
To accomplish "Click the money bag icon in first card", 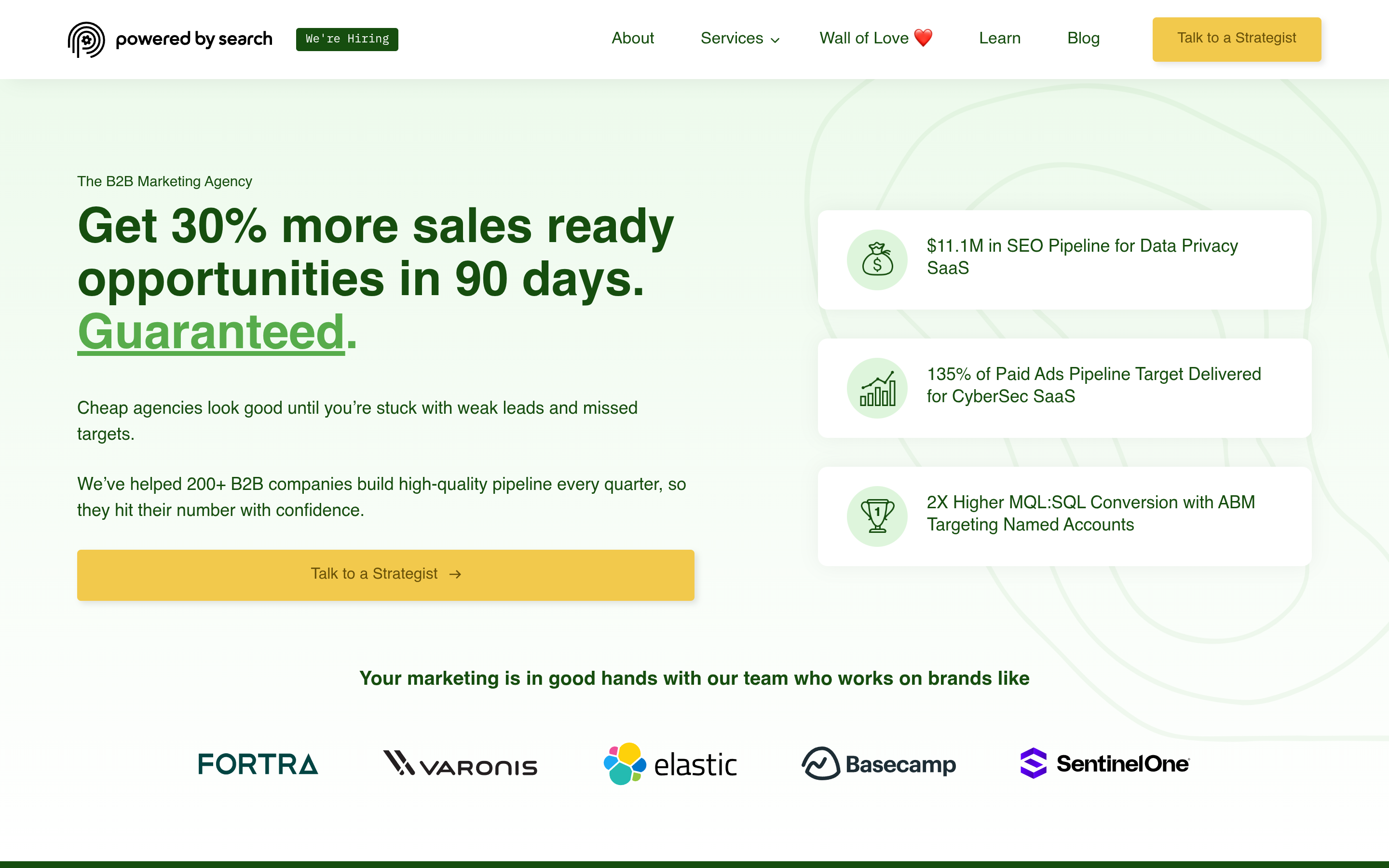I will (x=877, y=259).
